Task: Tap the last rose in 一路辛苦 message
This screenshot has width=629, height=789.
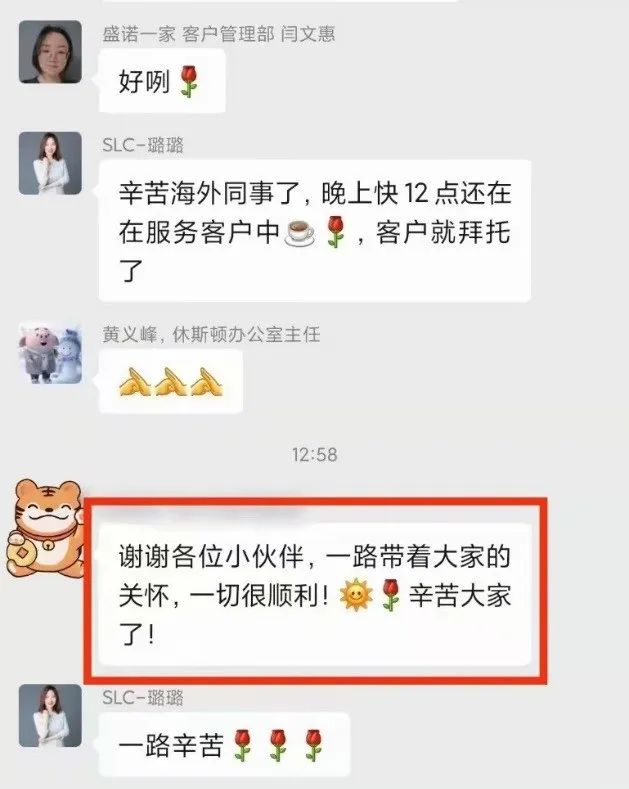Action: [314, 744]
